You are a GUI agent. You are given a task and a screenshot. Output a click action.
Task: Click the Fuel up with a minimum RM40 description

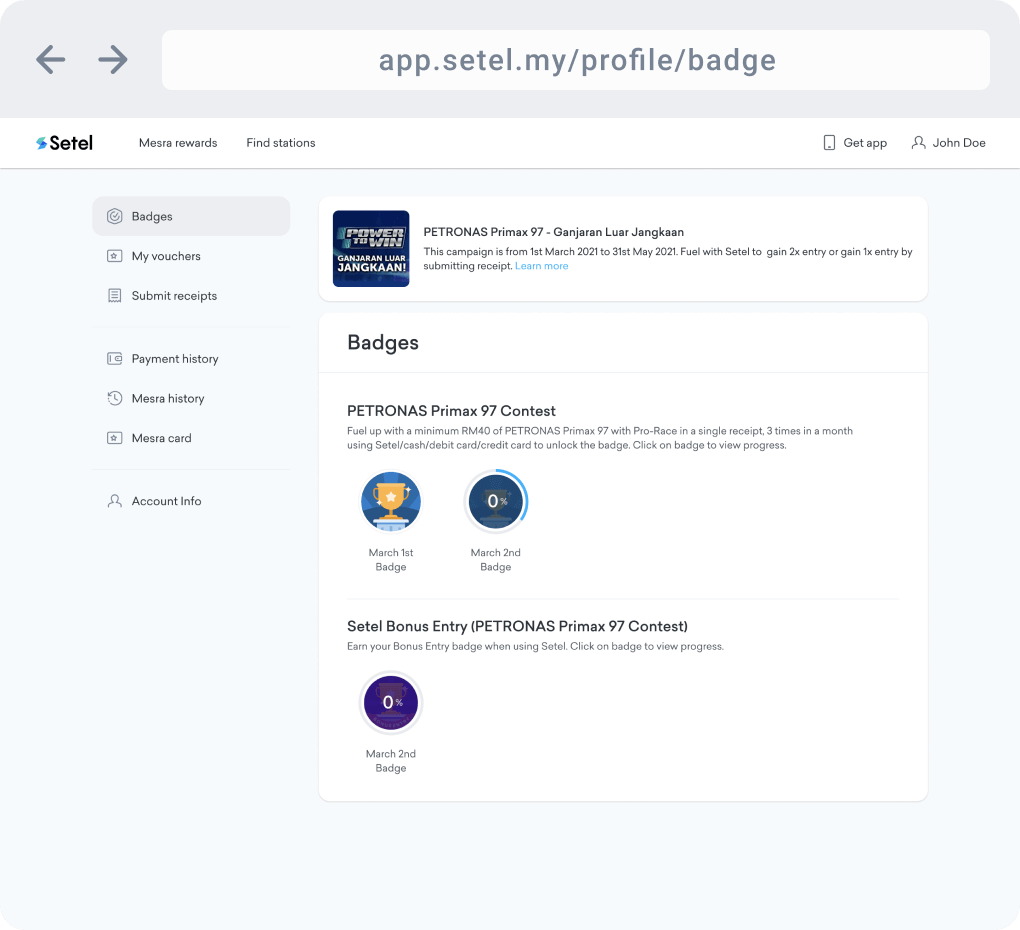pyautogui.click(x=600, y=438)
